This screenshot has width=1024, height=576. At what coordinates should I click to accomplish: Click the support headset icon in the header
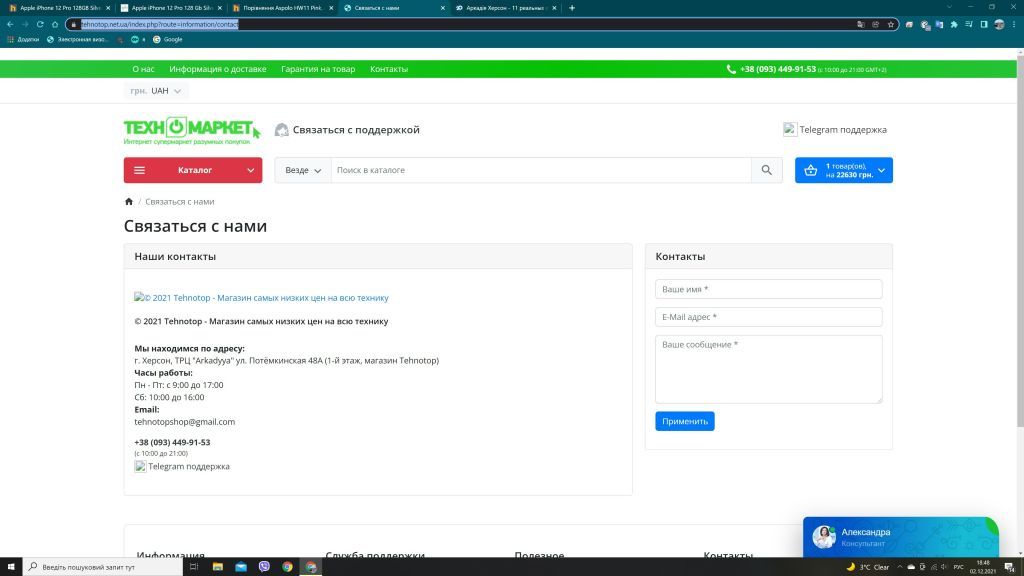click(x=282, y=130)
